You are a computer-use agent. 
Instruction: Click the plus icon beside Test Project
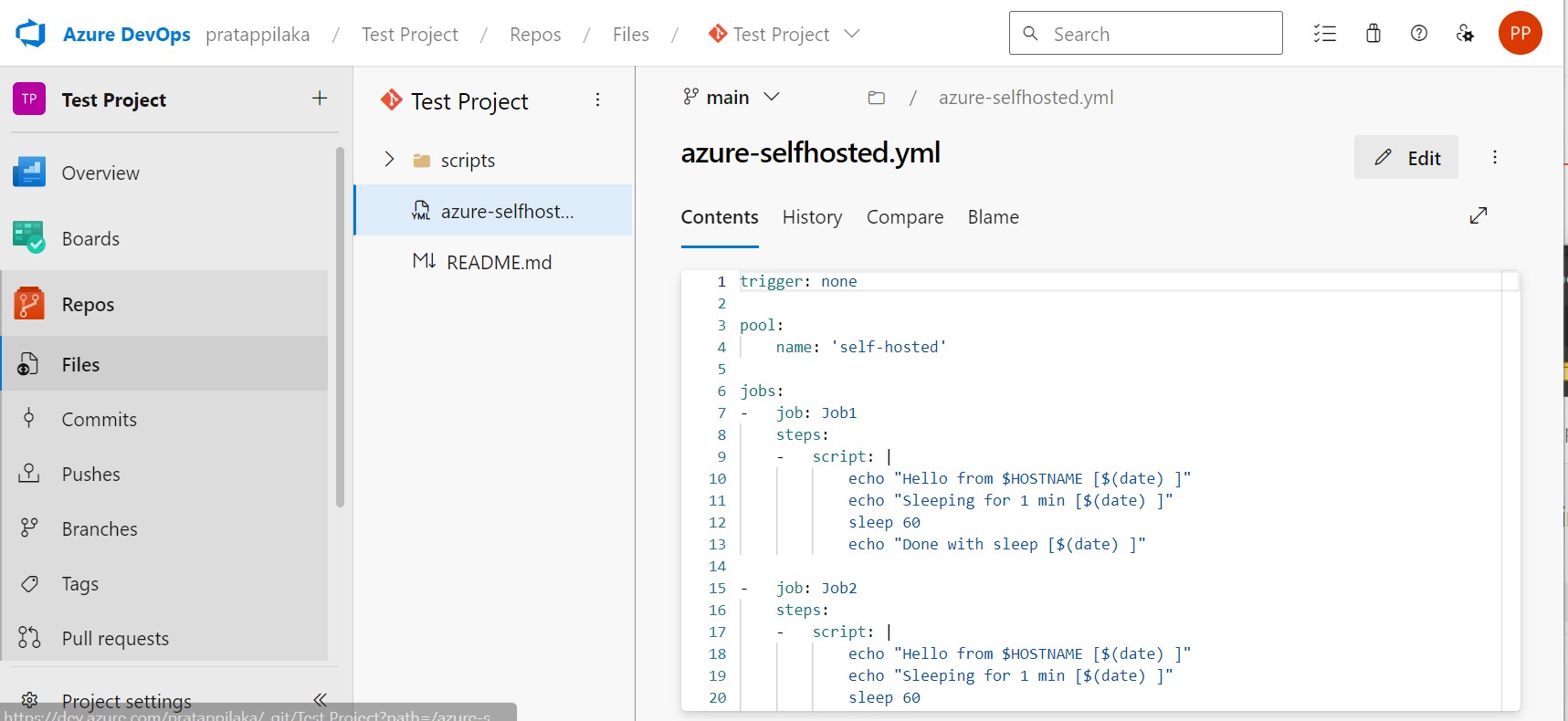pos(320,99)
